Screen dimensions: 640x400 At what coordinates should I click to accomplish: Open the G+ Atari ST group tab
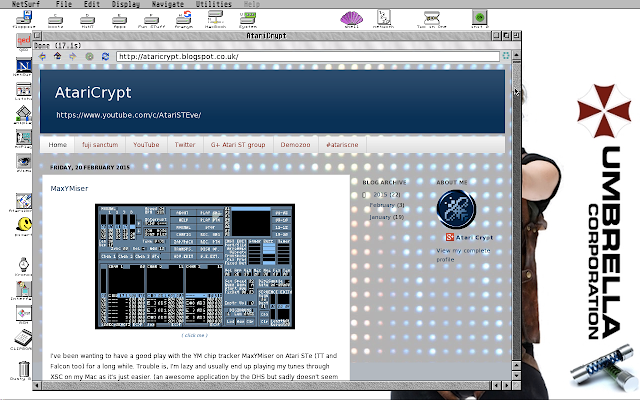238,144
